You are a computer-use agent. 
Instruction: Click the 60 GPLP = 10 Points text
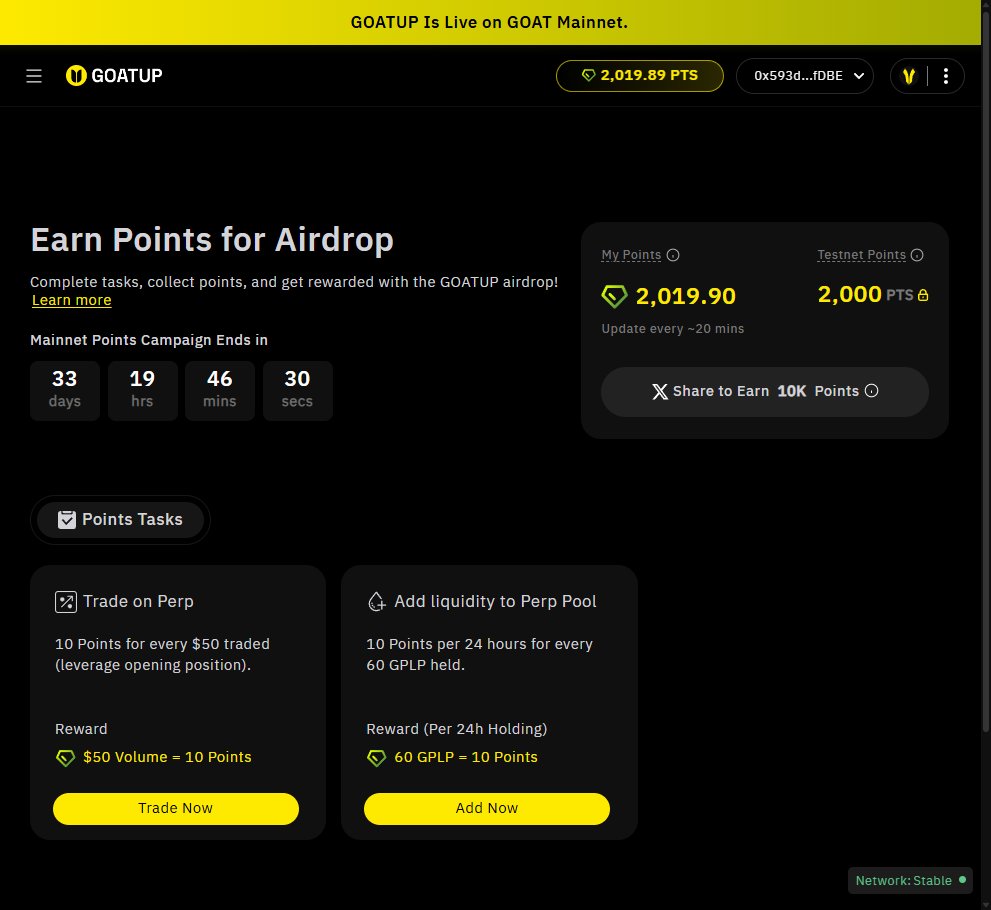(466, 757)
